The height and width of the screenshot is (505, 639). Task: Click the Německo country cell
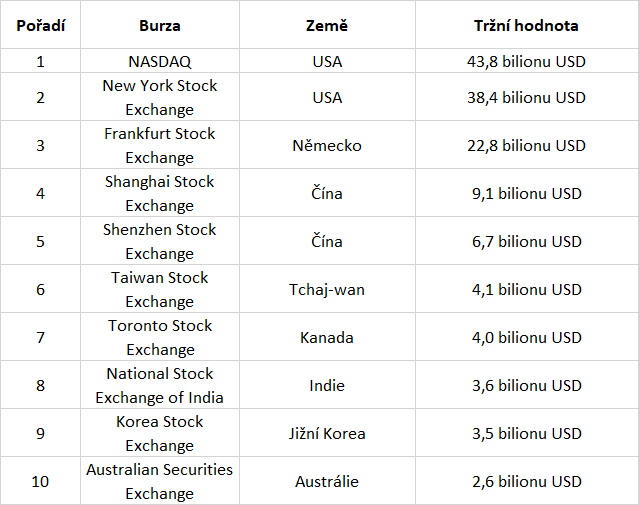327,145
